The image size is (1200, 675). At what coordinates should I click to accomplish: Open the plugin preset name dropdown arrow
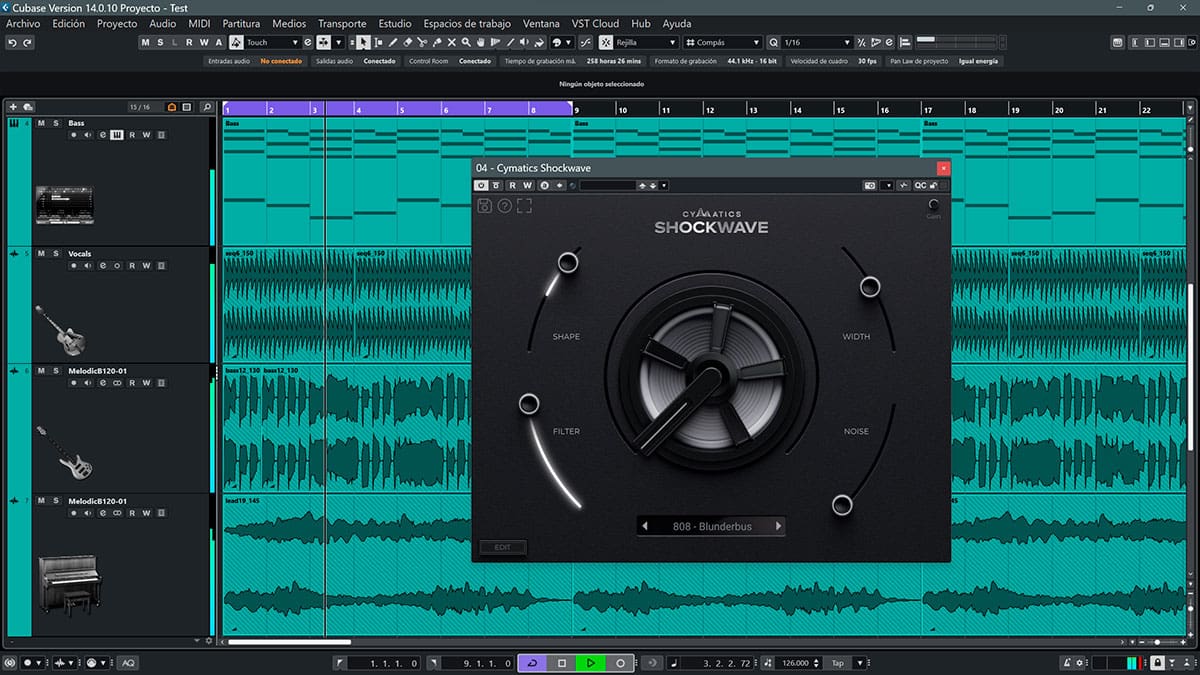click(663, 185)
